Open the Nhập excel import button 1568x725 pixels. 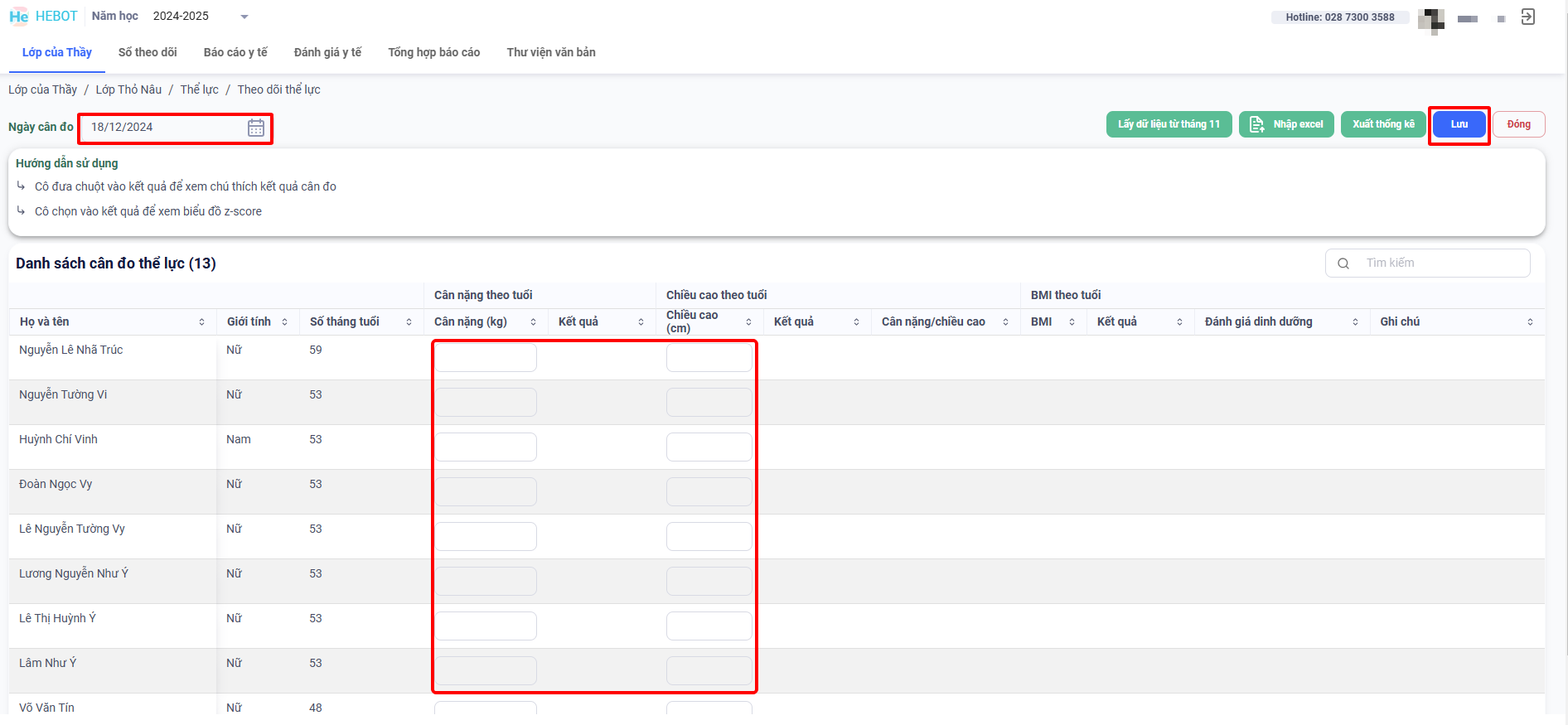(1286, 124)
